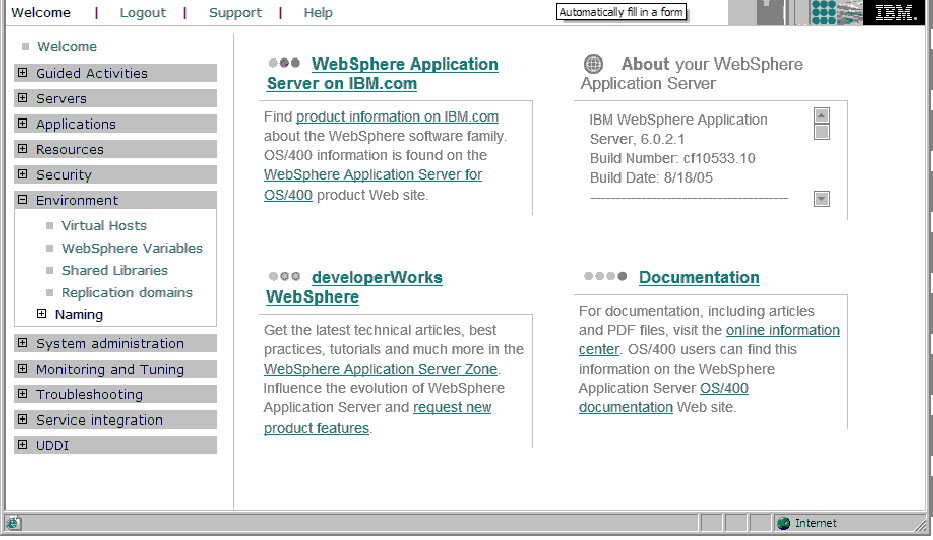The height and width of the screenshot is (540, 933).
Task: Follow product information on IBM.com link
Action: (397, 117)
